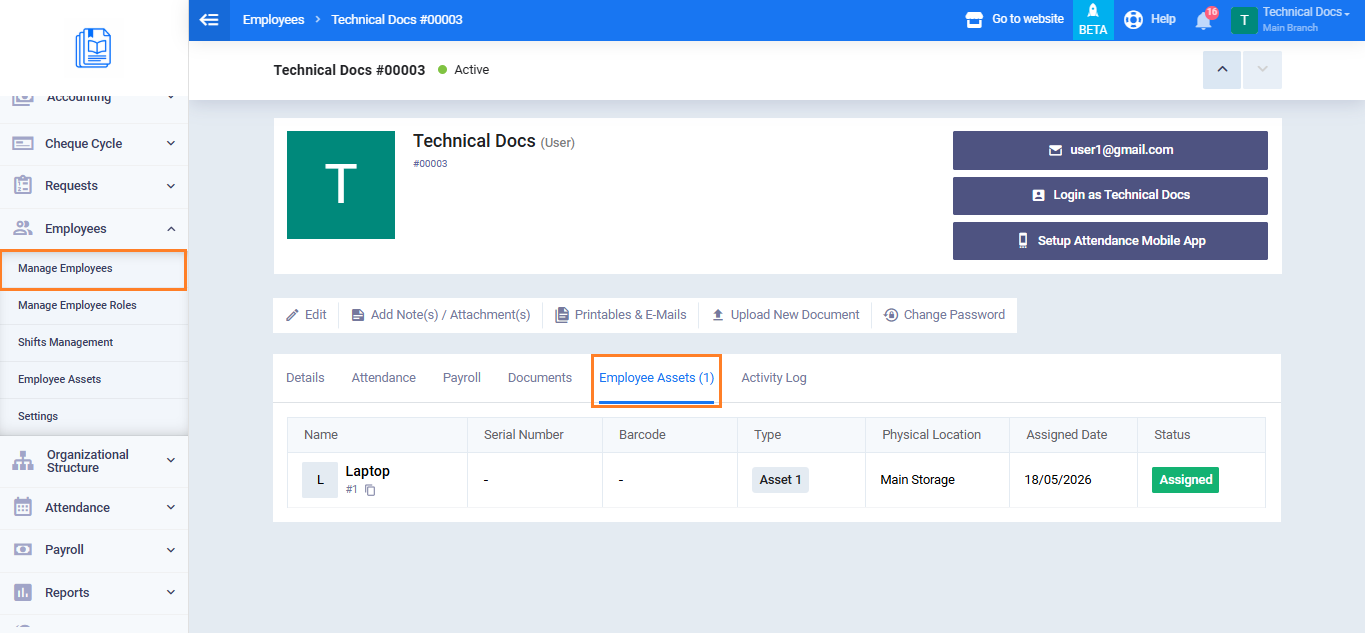Viewport: 1365px width, 633px height.
Task: Copy asset ID icon next to #1
Action: (370, 490)
